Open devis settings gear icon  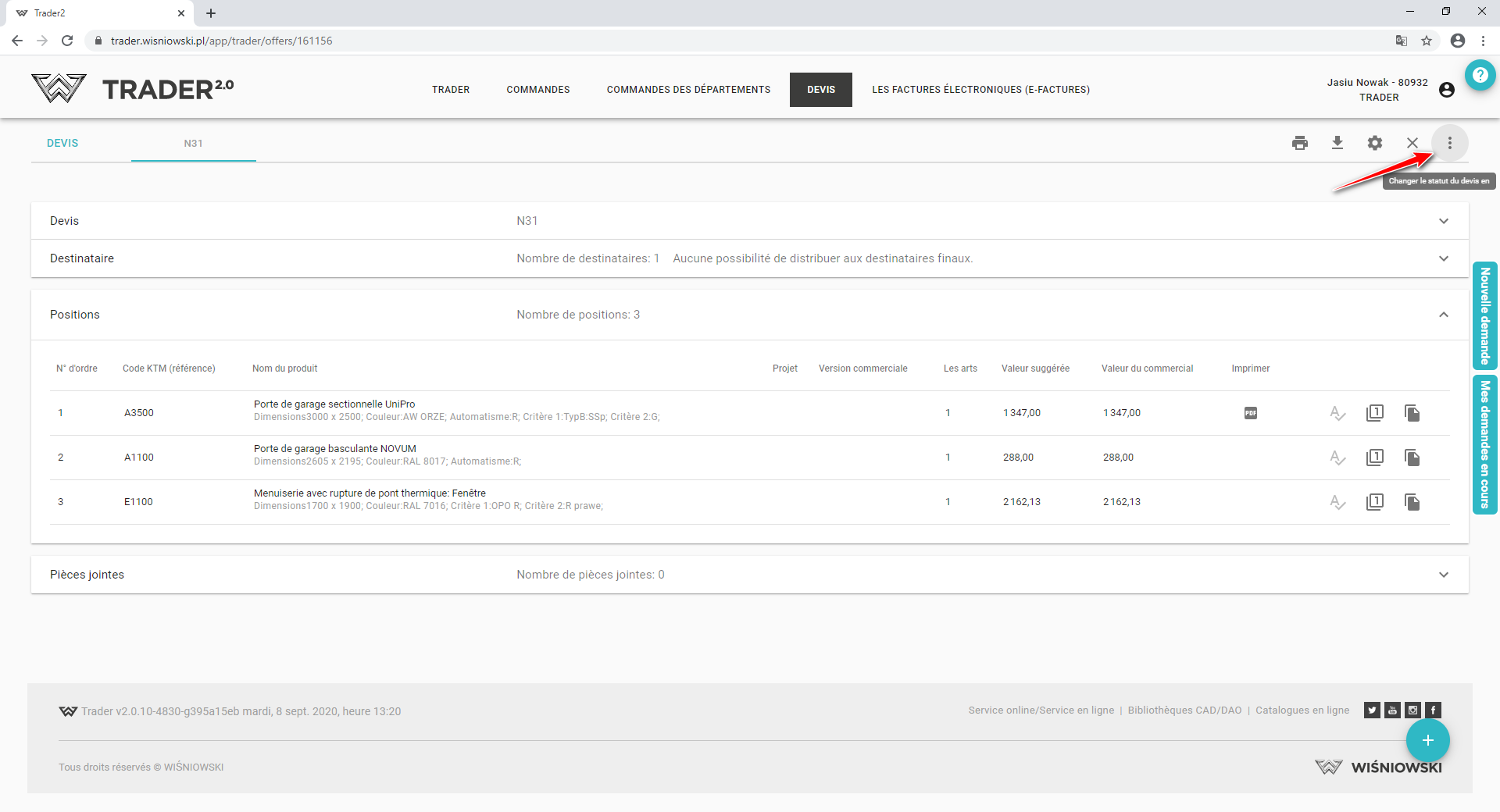pos(1375,143)
